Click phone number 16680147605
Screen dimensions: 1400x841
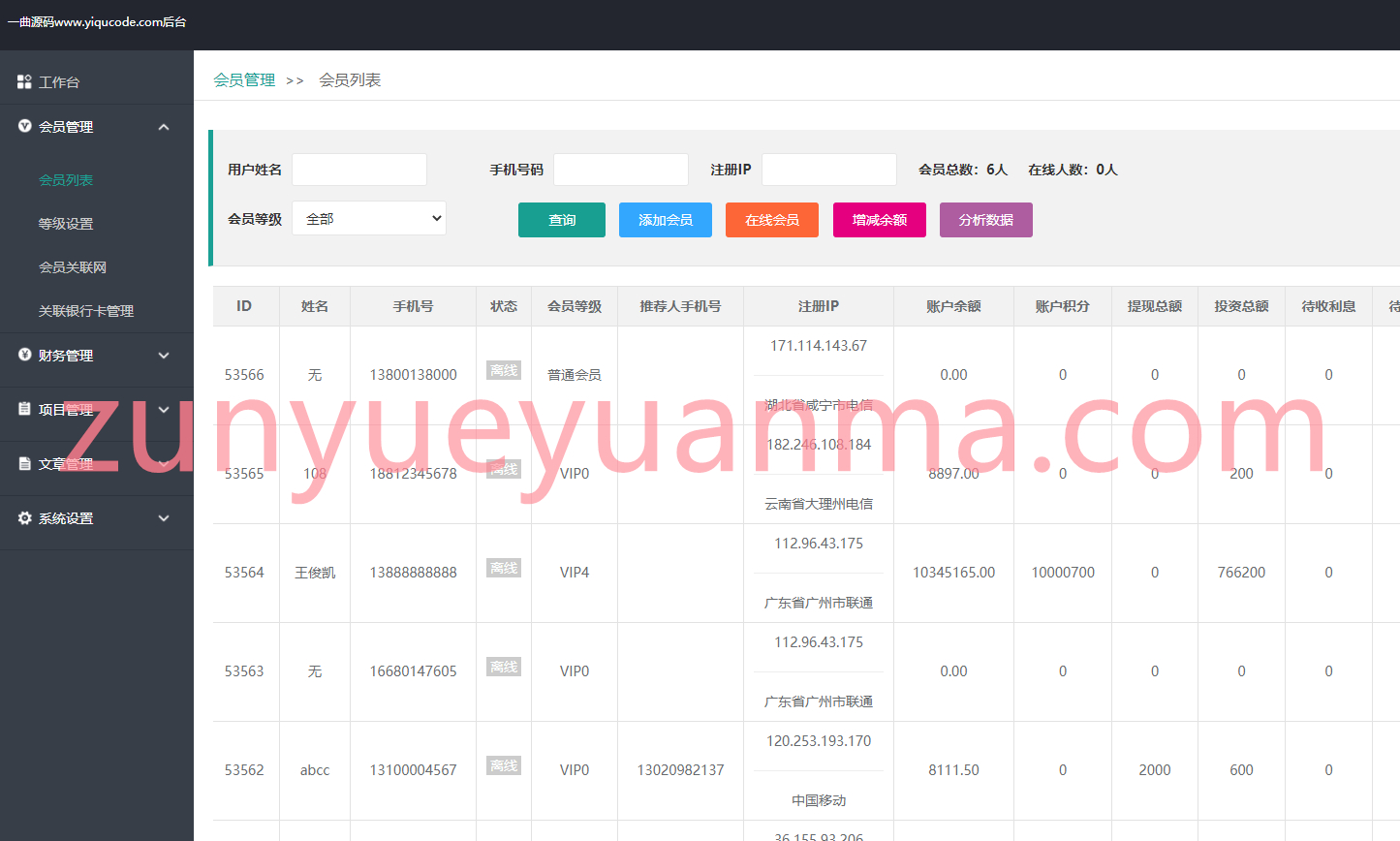point(413,671)
